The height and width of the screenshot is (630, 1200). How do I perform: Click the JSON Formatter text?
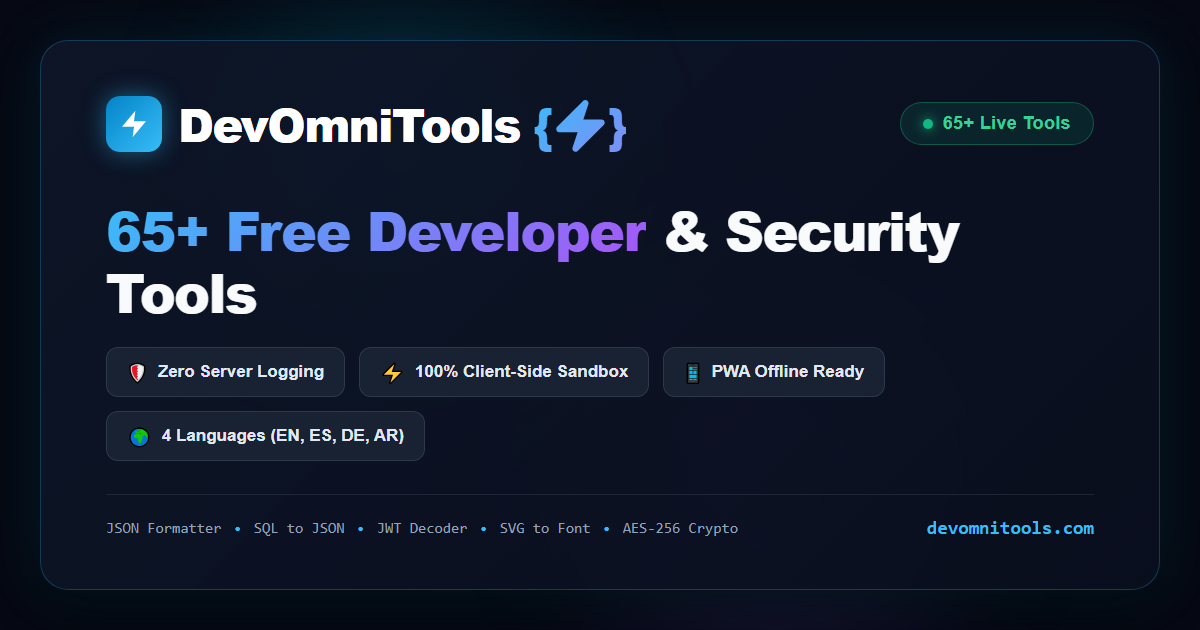[164, 528]
